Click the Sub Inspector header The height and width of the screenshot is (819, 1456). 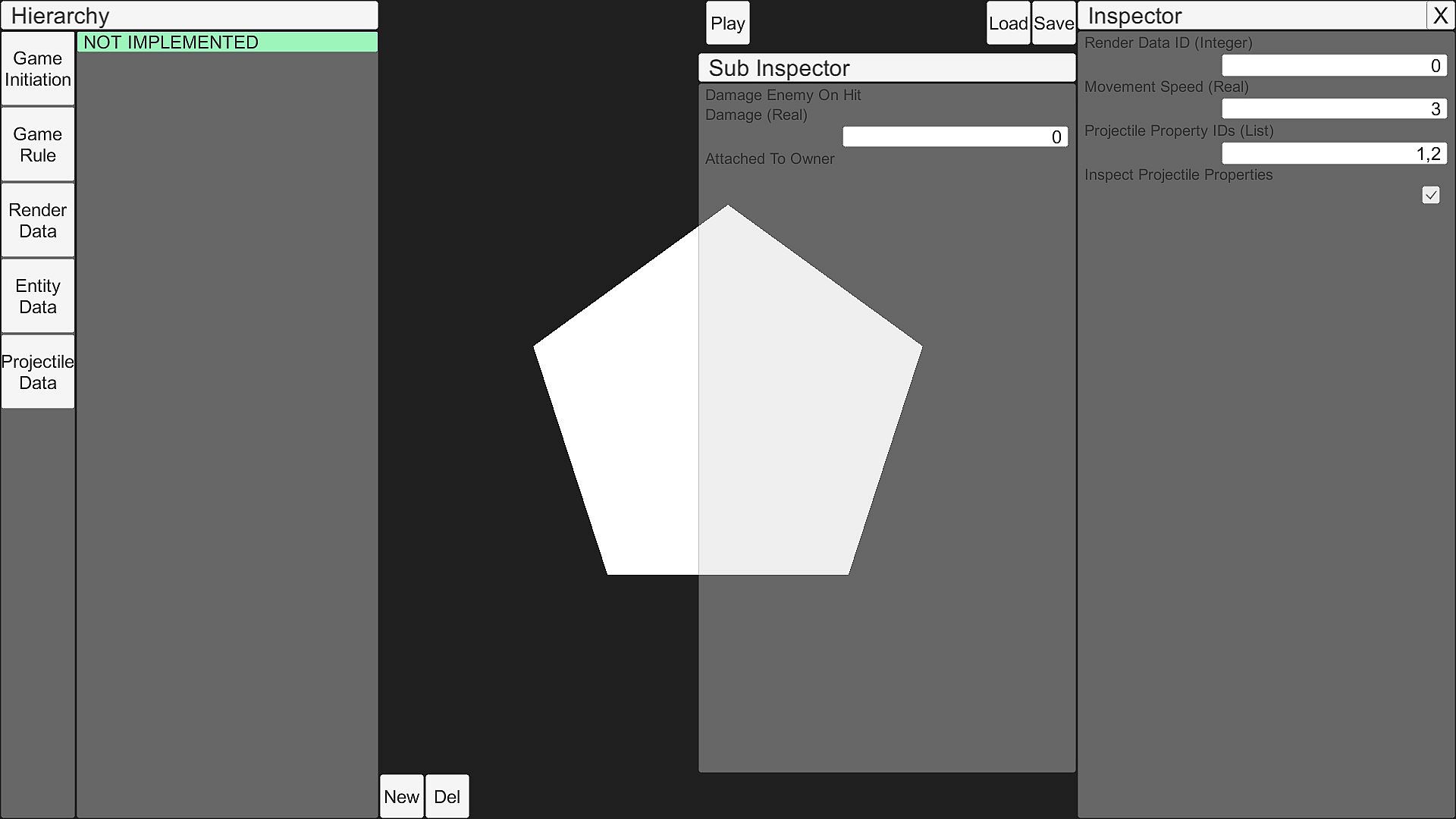[x=886, y=68]
